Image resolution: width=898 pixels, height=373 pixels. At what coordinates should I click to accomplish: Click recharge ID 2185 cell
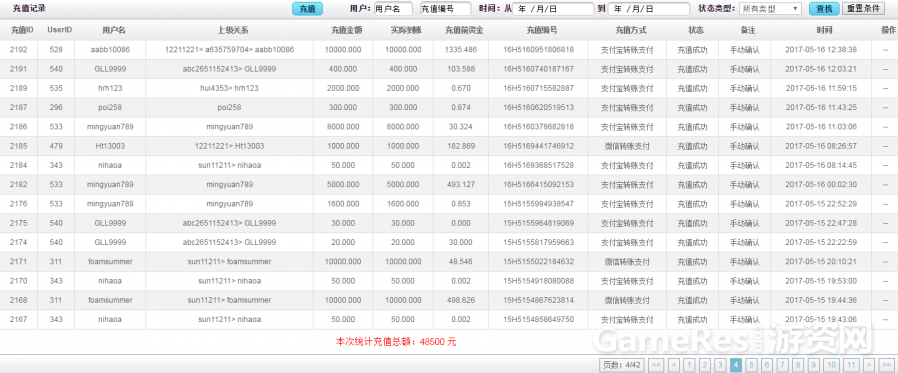tap(18, 146)
